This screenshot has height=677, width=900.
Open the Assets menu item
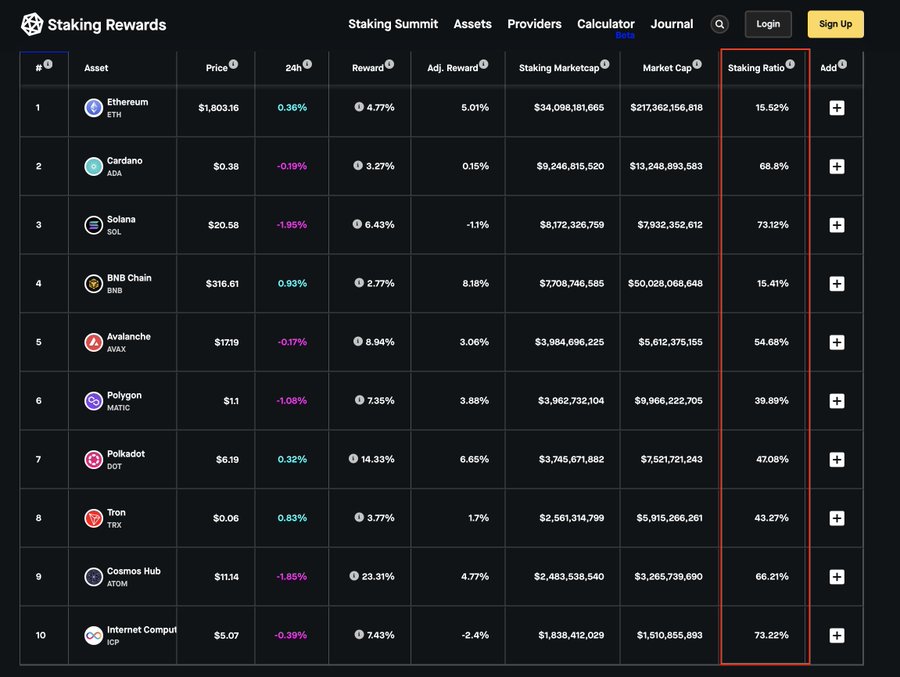(472, 24)
